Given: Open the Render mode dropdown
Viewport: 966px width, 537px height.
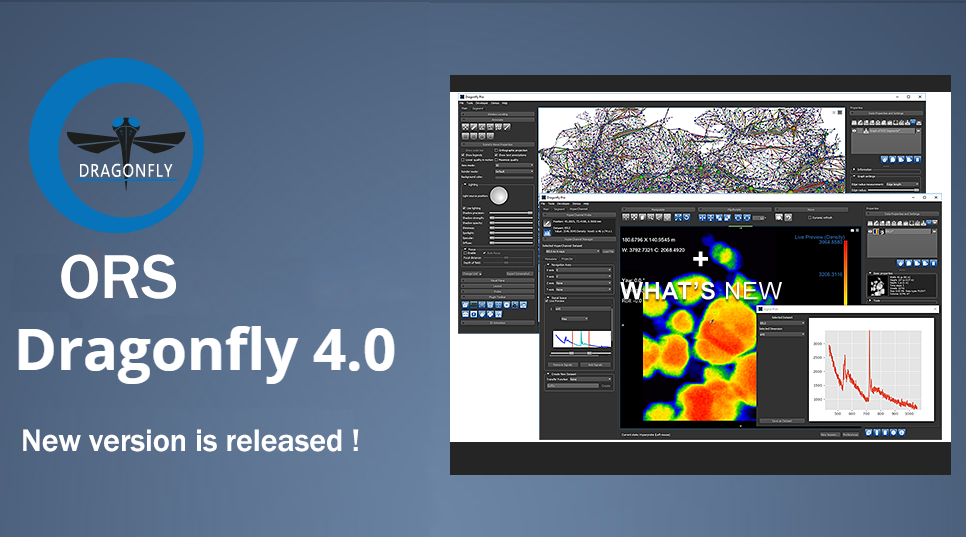Looking at the screenshot, I should (514, 171).
